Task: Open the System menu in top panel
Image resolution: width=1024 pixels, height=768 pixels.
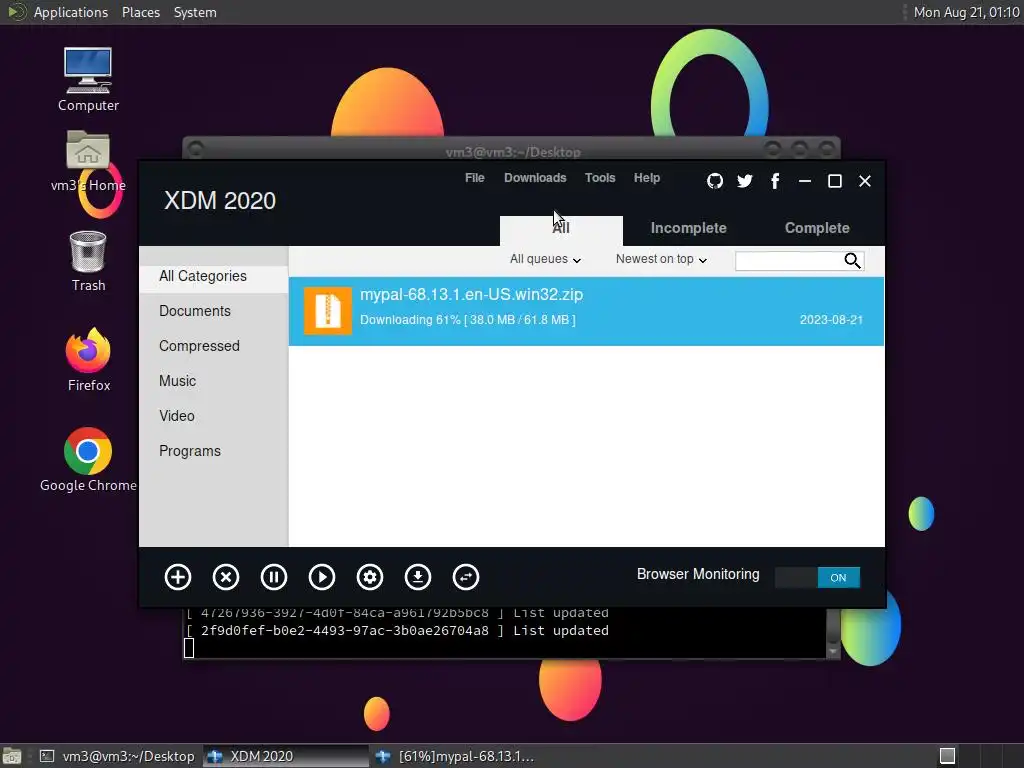Action: coord(195,12)
